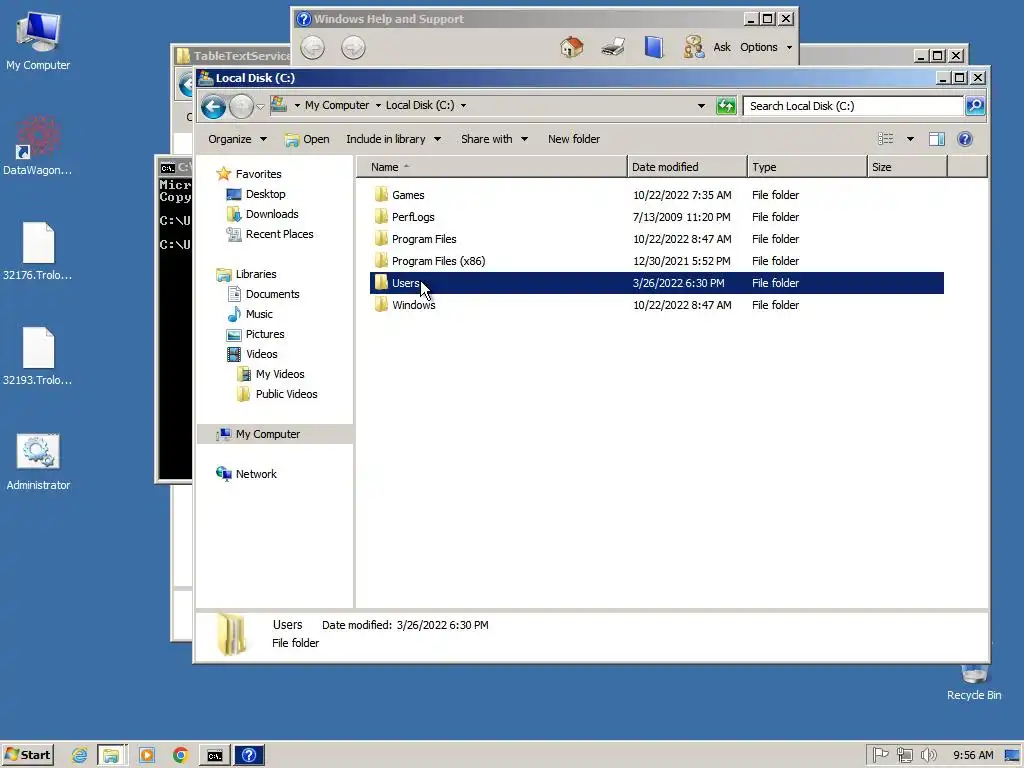This screenshot has width=1024, height=768.
Task: Sort by Size column header
Action: [907, 167]
